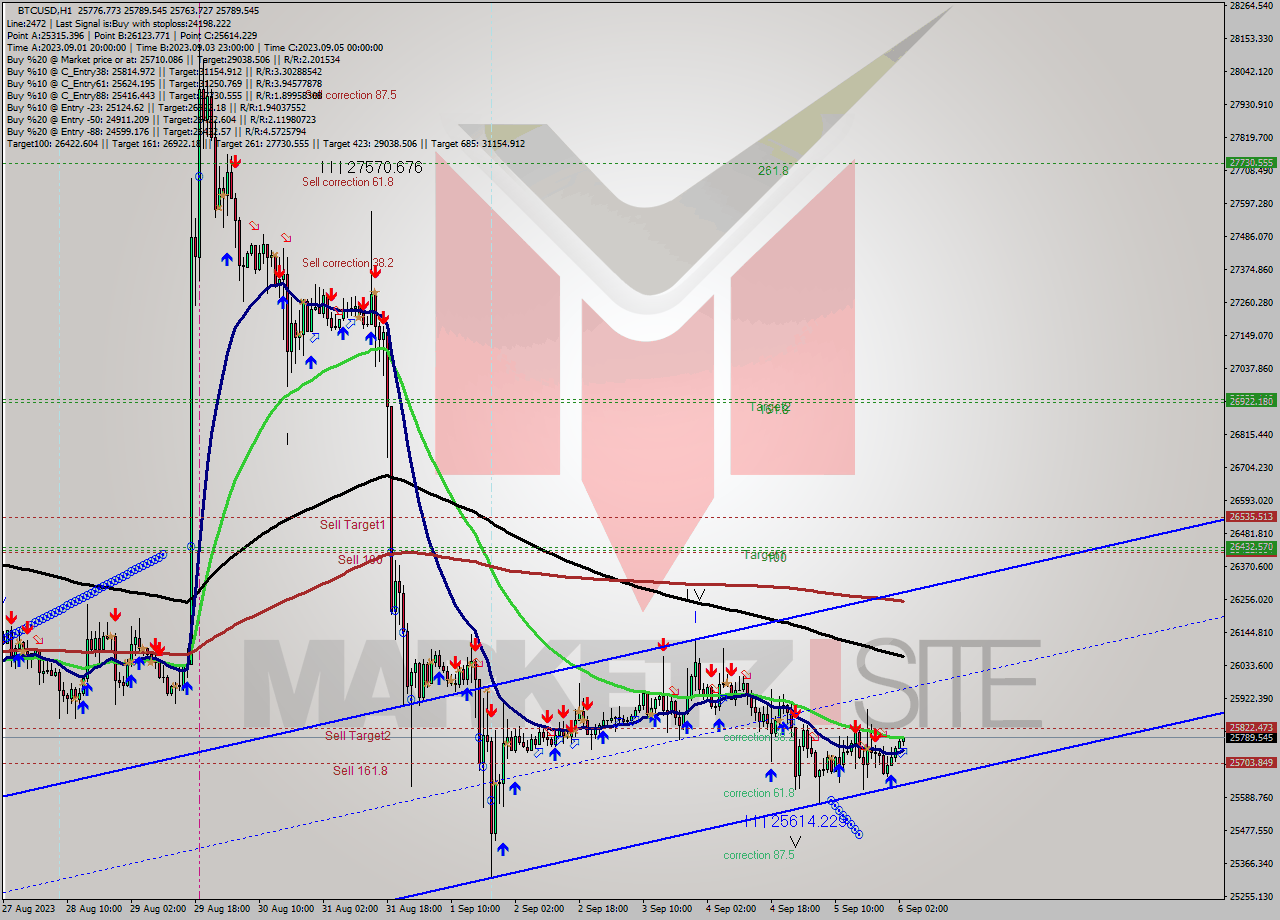
Task: Click the 26033.600 price axis label
Action: click(1250, 665)
